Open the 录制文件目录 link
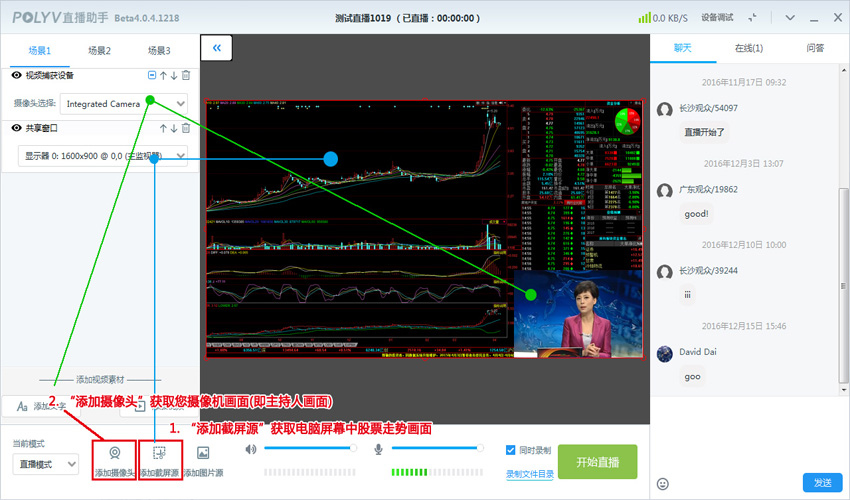850x500 pixels. coord(530,474)
